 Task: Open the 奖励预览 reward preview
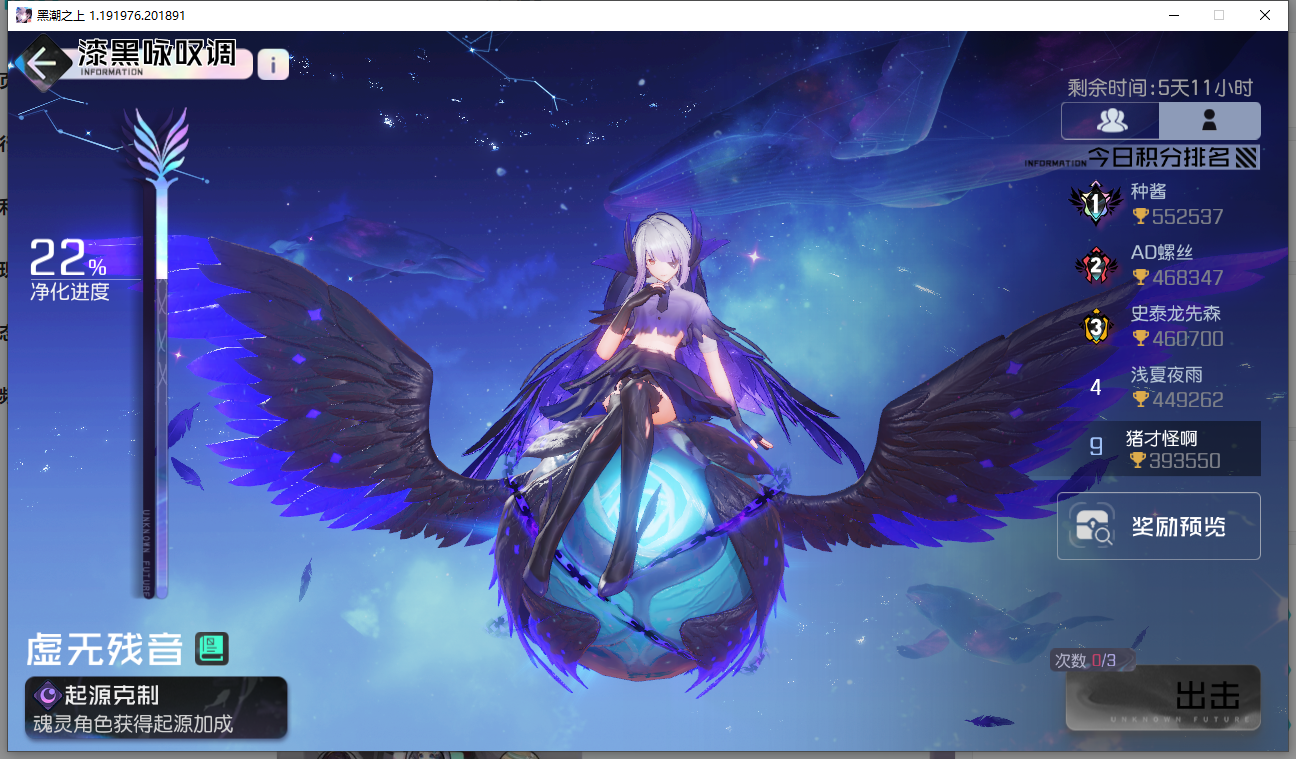tap(1159, 526)
